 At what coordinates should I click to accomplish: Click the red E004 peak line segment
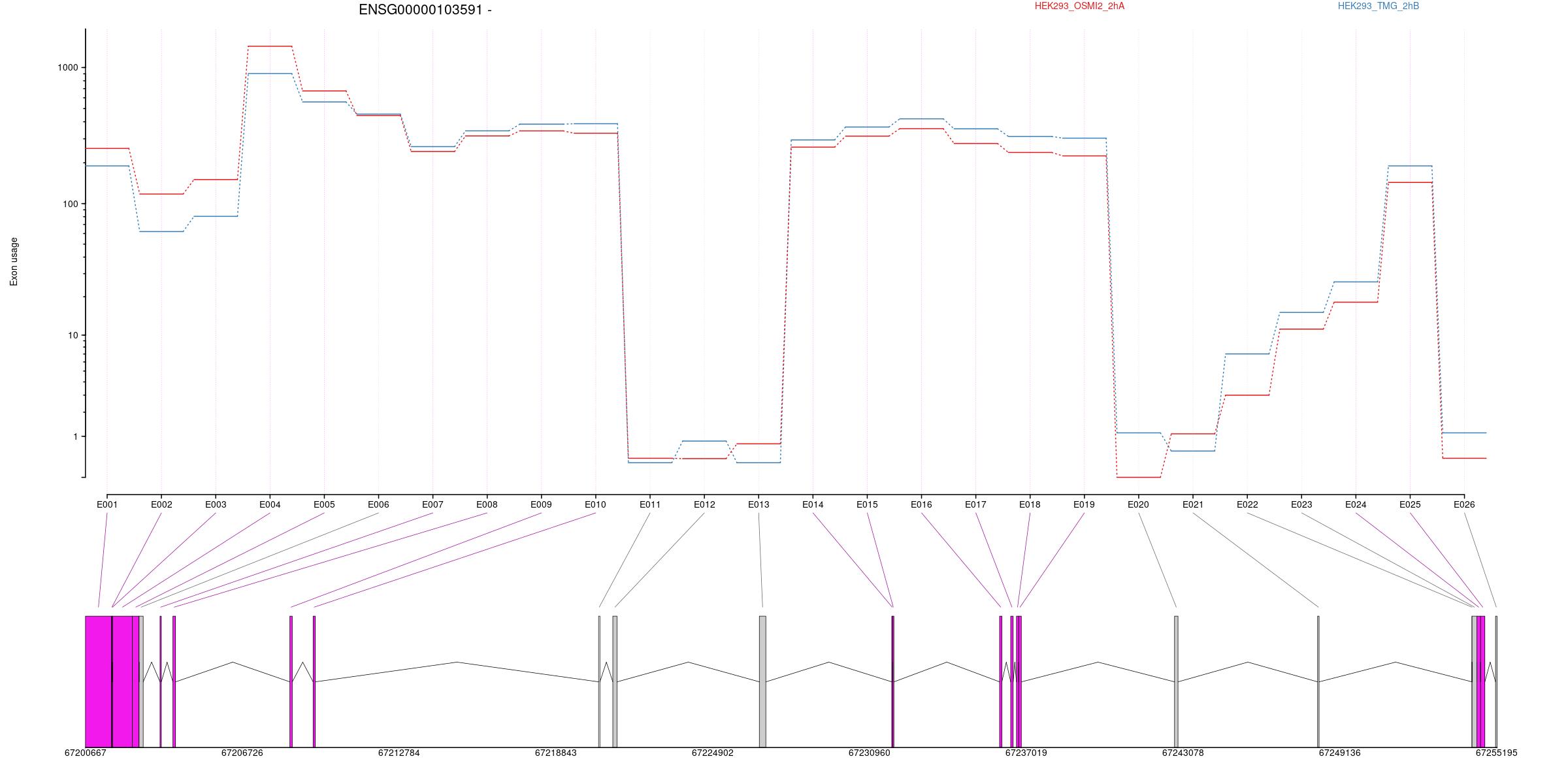[270, 46]
